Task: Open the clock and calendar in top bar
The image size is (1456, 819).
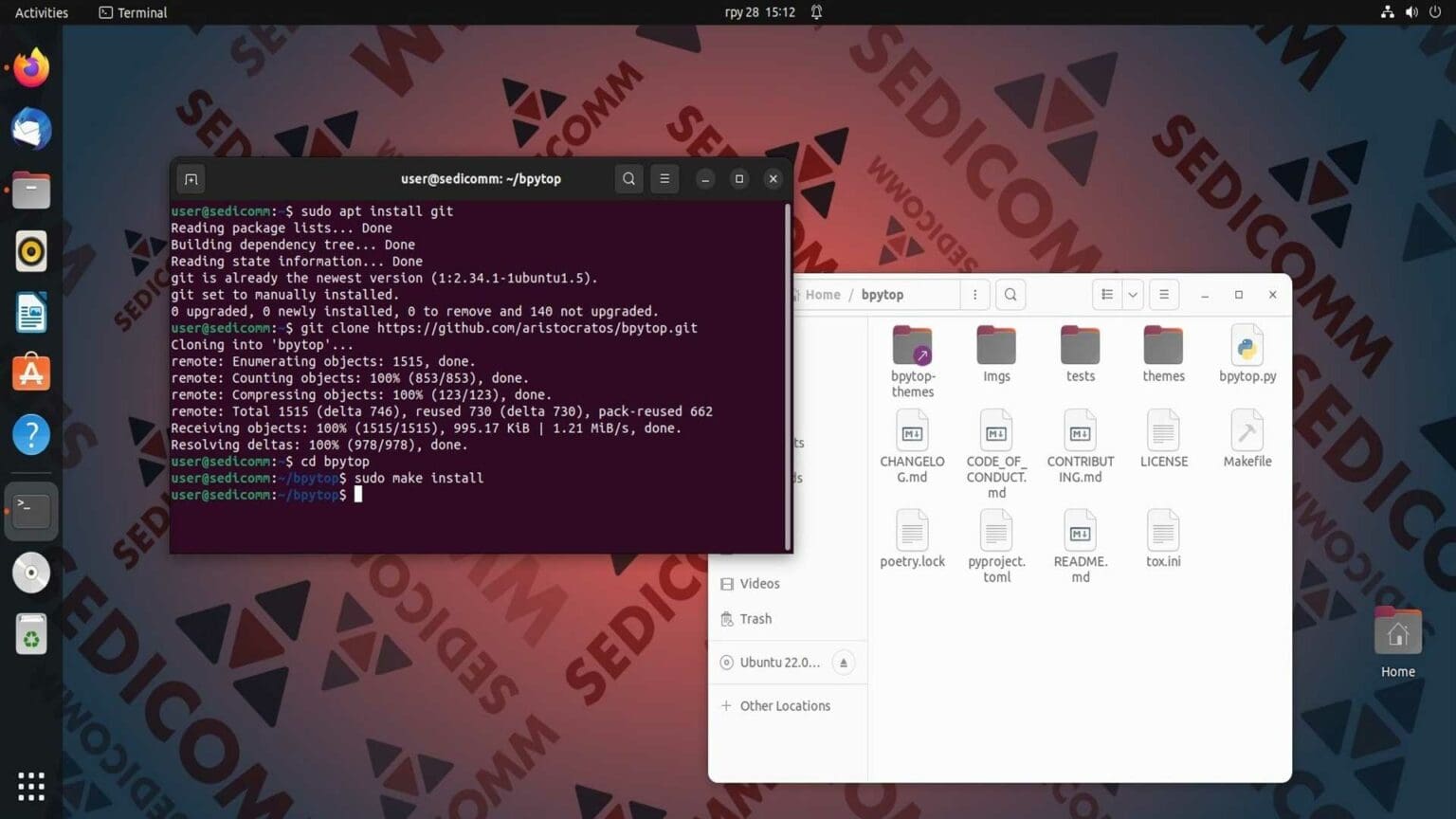Action: coord(759,12)
